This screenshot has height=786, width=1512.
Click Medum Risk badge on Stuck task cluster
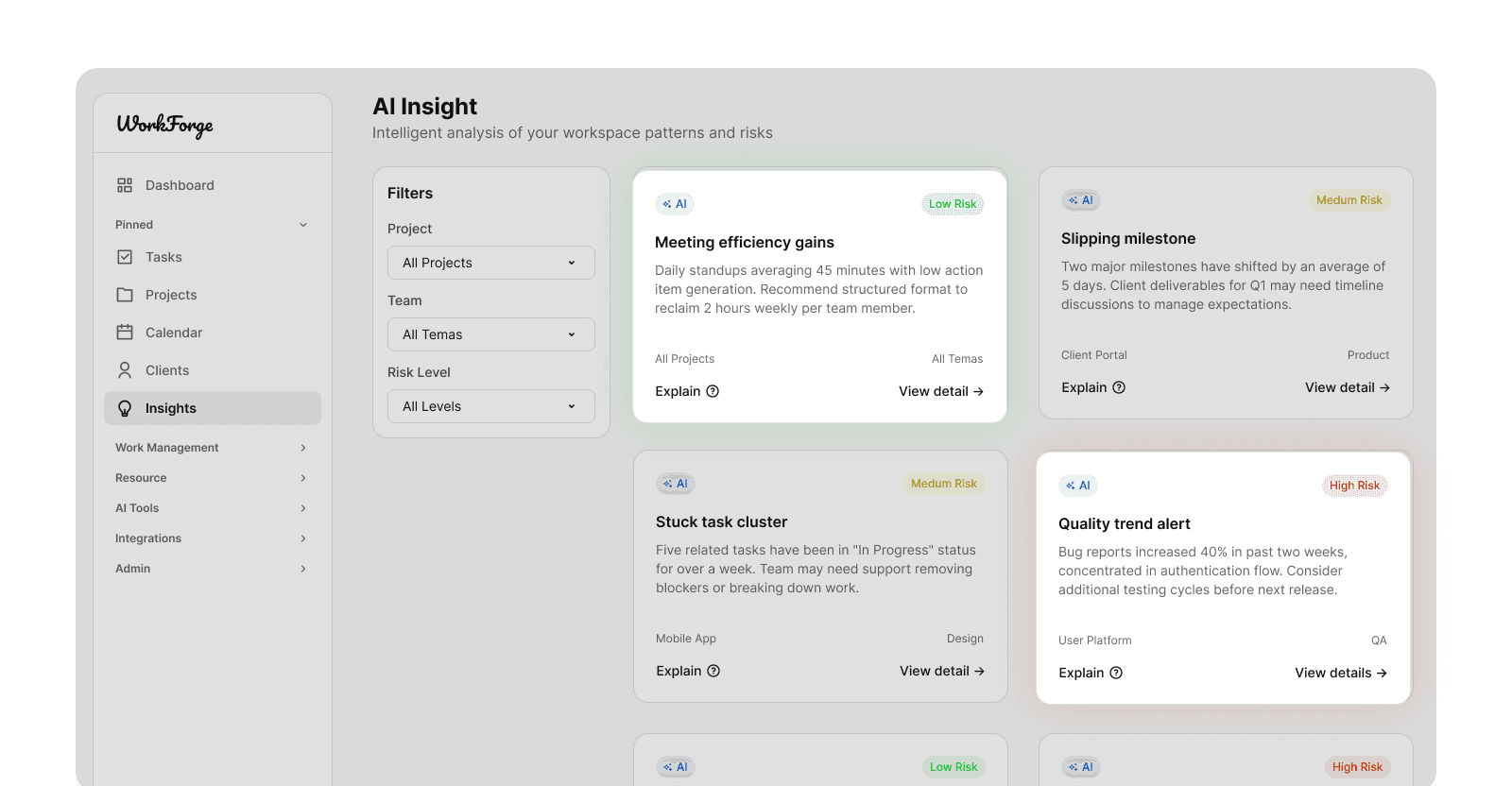[944, 484]
